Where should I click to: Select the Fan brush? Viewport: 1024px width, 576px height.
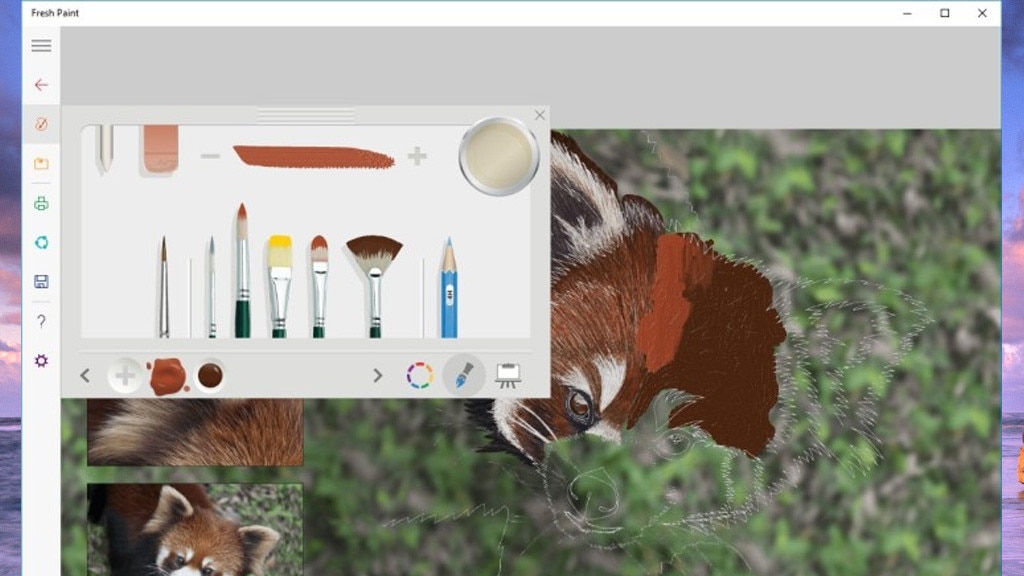click(373, 270)
